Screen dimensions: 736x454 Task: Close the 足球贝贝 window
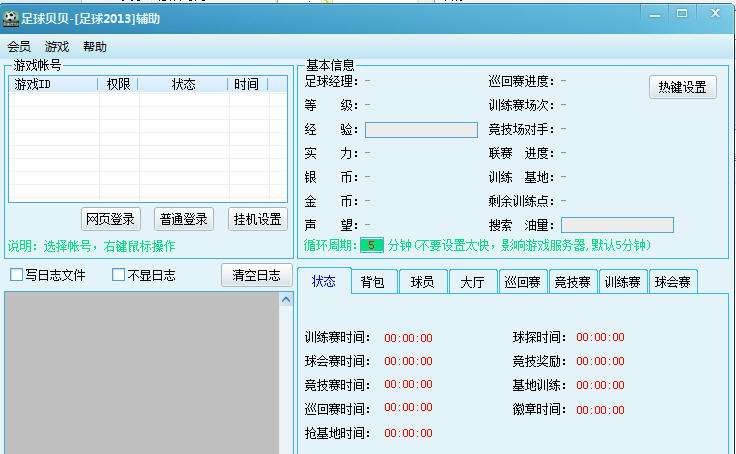[715, 13]
